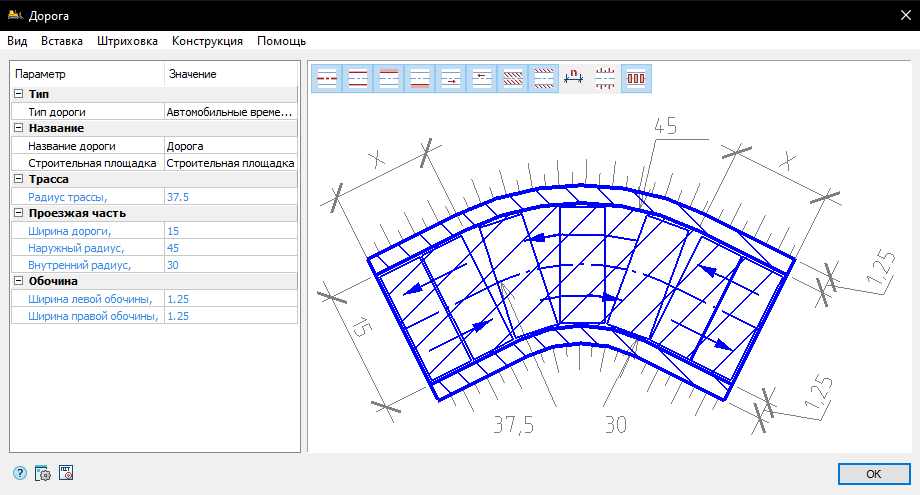Image resolution: width=920 pixels, height=495 pixels.
Task: Select the 'Ширина правой обочины,' label
Action: click(x=93, y=316)
